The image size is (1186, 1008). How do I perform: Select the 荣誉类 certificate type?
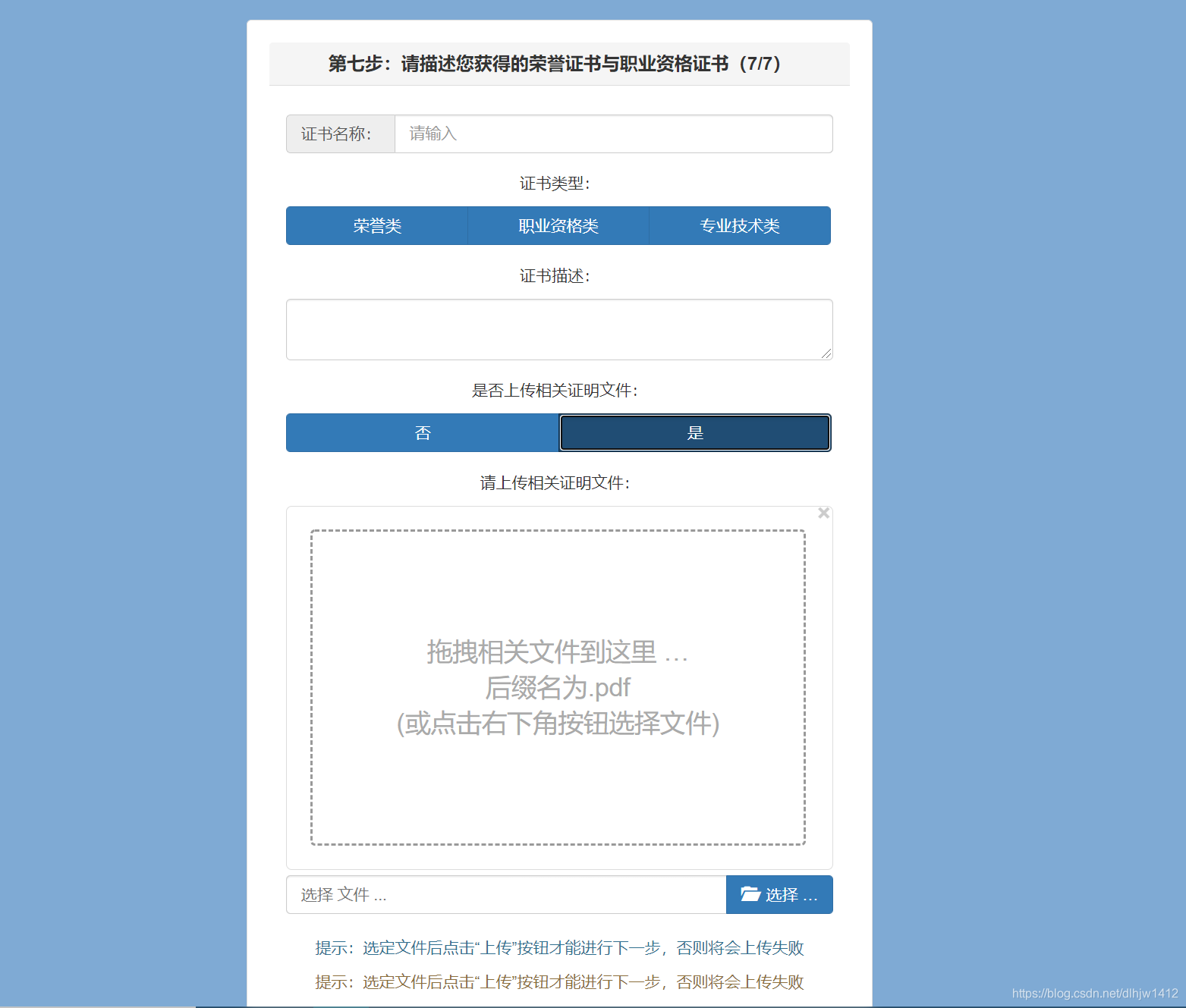[377, 225]
